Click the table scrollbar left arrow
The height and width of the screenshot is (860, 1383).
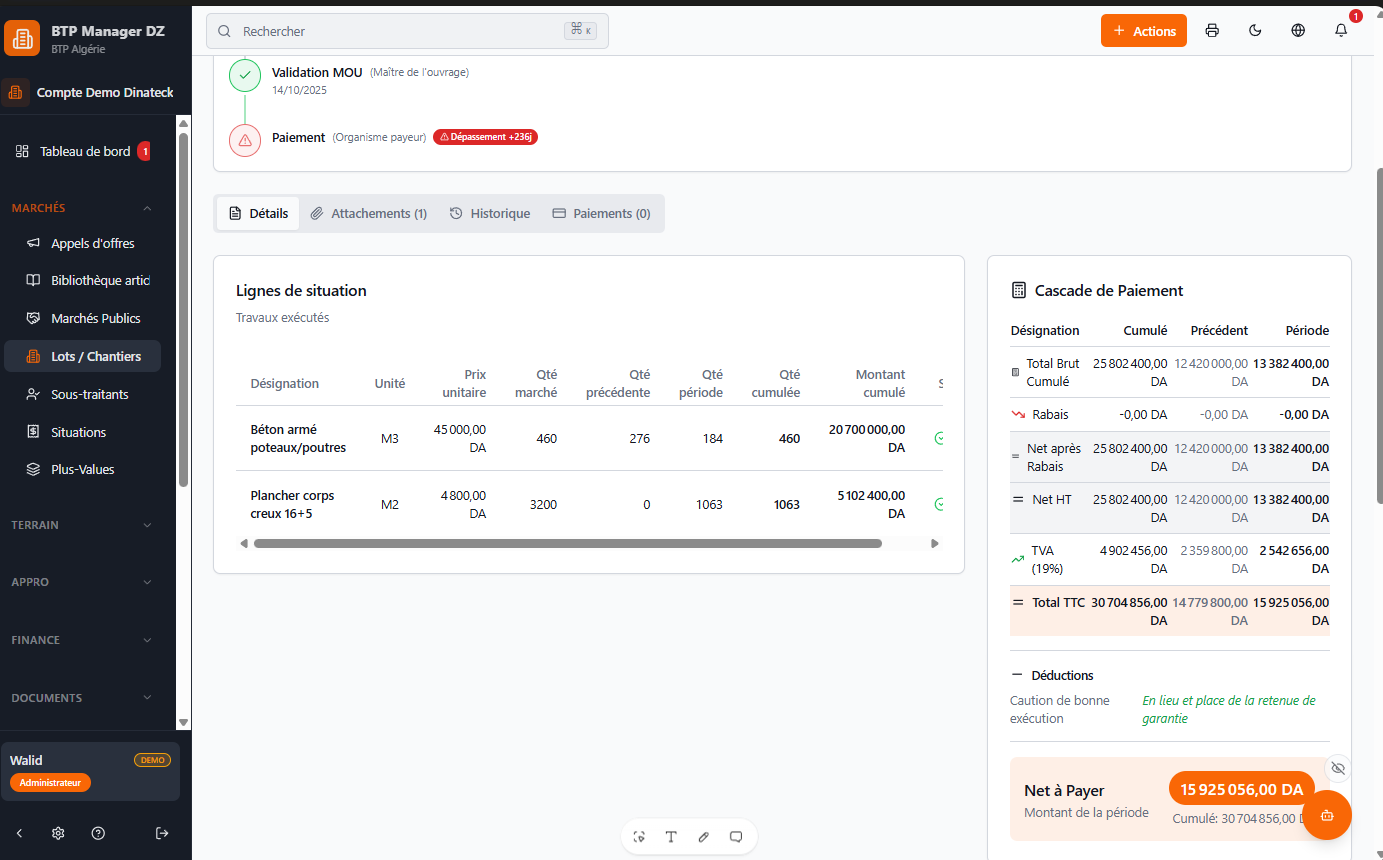[244, 544]
